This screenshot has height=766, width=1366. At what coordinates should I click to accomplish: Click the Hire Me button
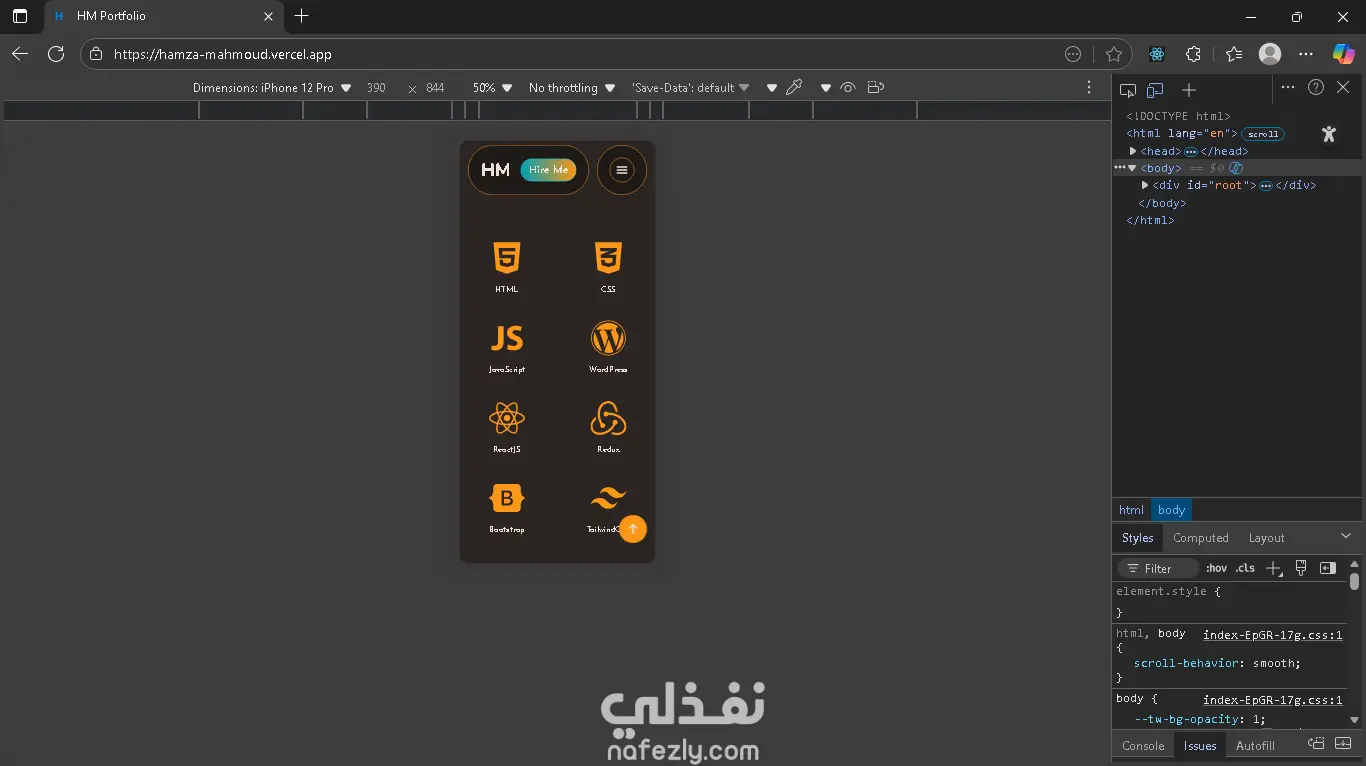(x=548, y=170)
